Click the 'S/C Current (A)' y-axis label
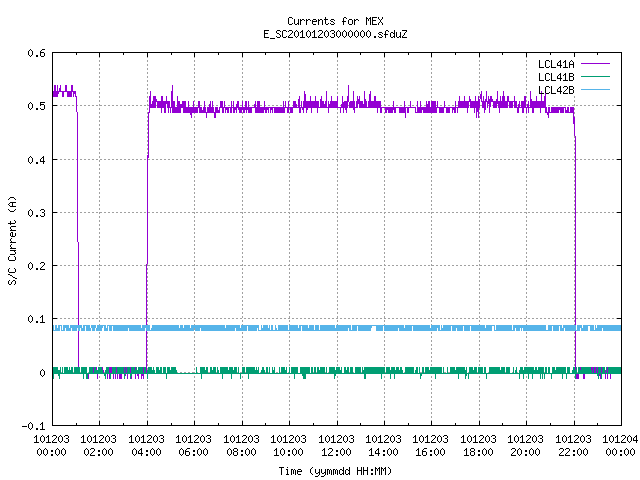Viewport: 640px width, 480px height. [13, 240]
